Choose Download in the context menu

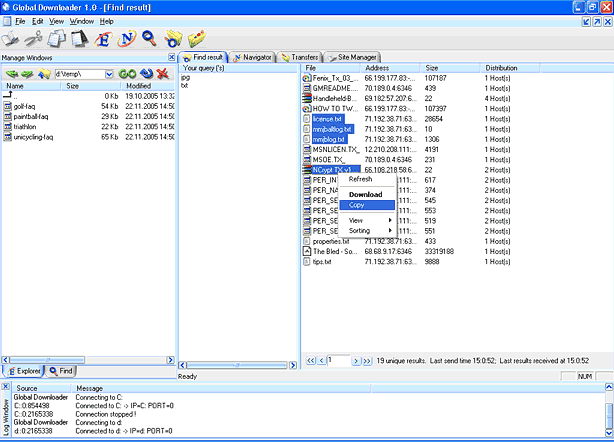(x=367, y=195)
